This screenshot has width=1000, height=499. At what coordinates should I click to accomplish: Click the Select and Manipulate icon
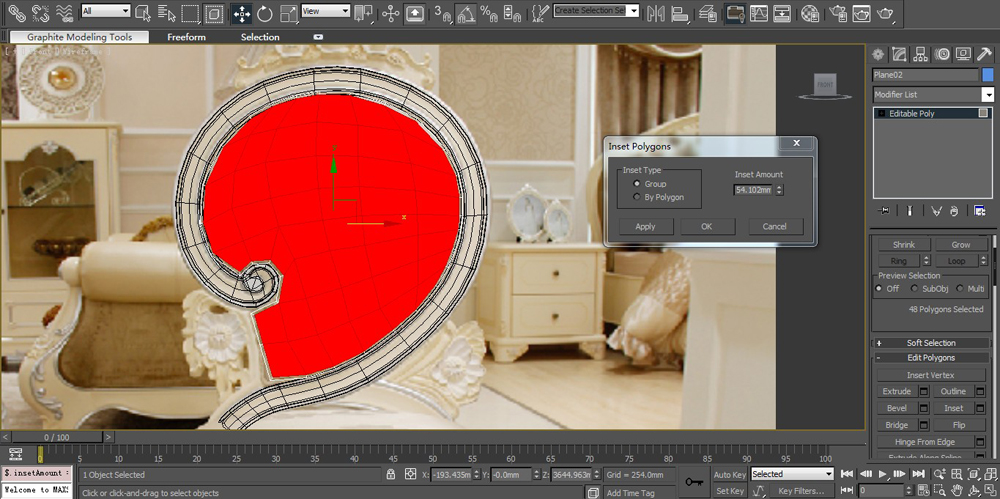pos(390,12)
